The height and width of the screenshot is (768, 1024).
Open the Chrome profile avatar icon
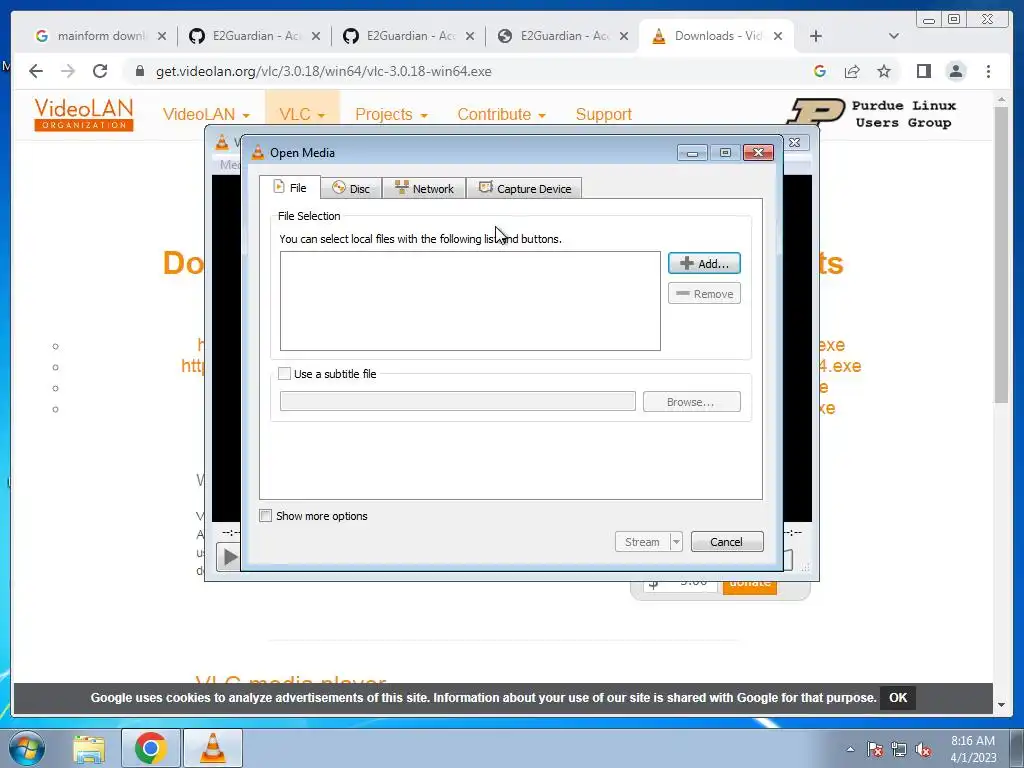coord(956,71)
